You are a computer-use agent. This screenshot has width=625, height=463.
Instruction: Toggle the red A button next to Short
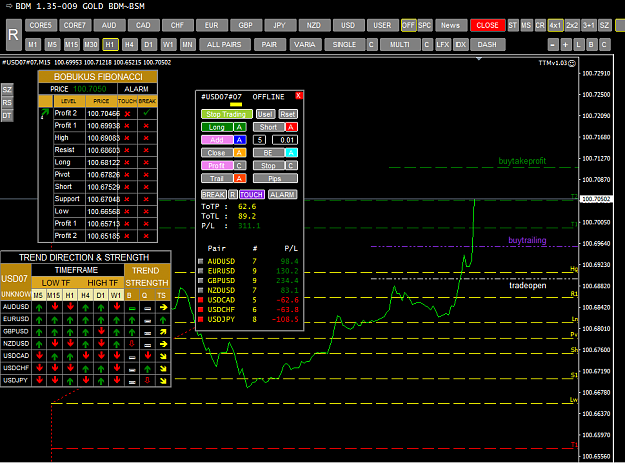(x=291, y=127)
